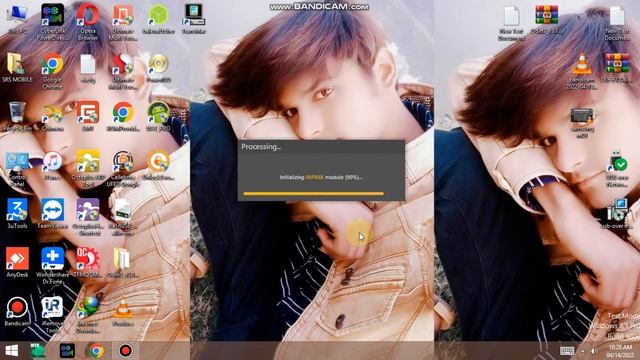Viewport: 640px width, 360px height.
Task: Open the volume speaker tray icon
Action: click(x=594, y=351)
